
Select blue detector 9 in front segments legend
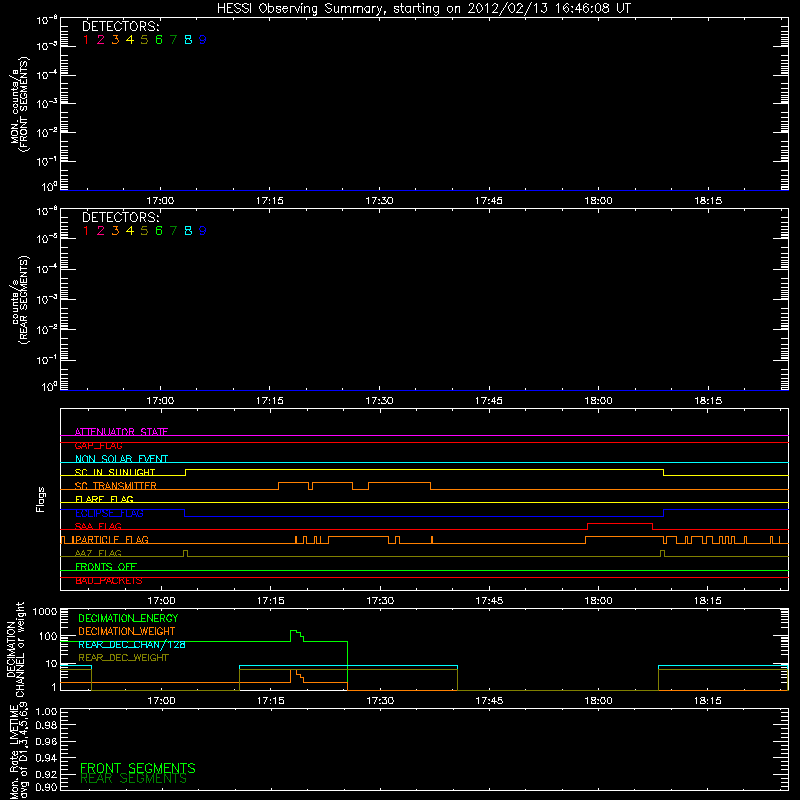coord(203,40)
